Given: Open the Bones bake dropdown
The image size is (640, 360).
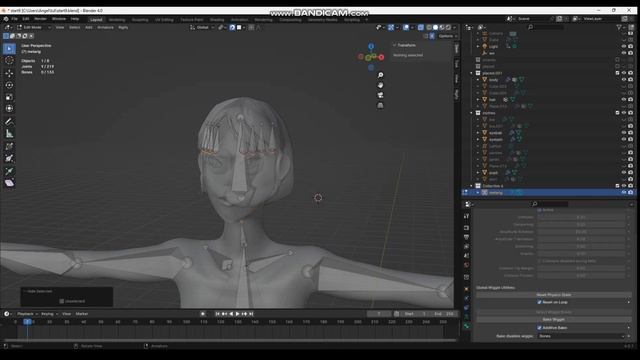Looking at the screenshot, I should click(581, 336).
